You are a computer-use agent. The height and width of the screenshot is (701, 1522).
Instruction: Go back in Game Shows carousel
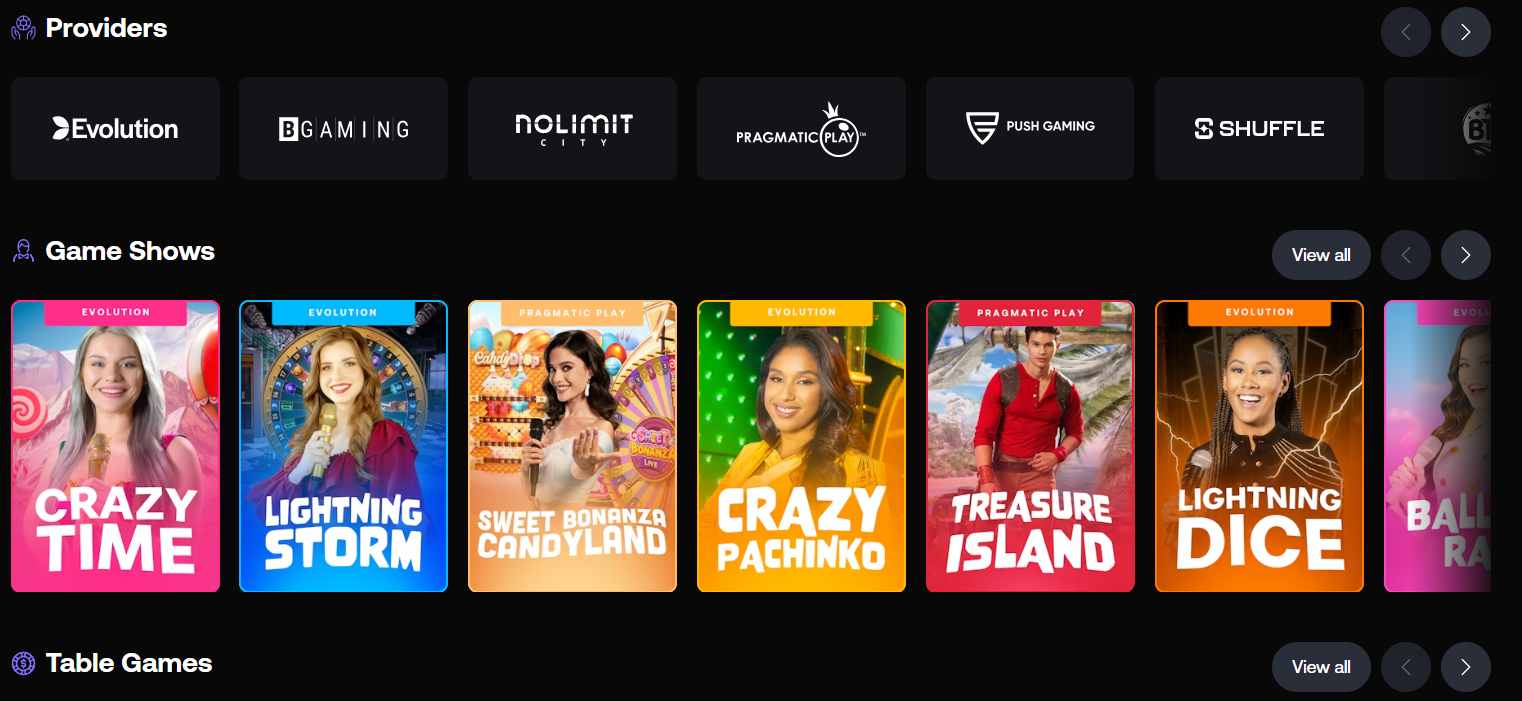tap(1406, 255)
